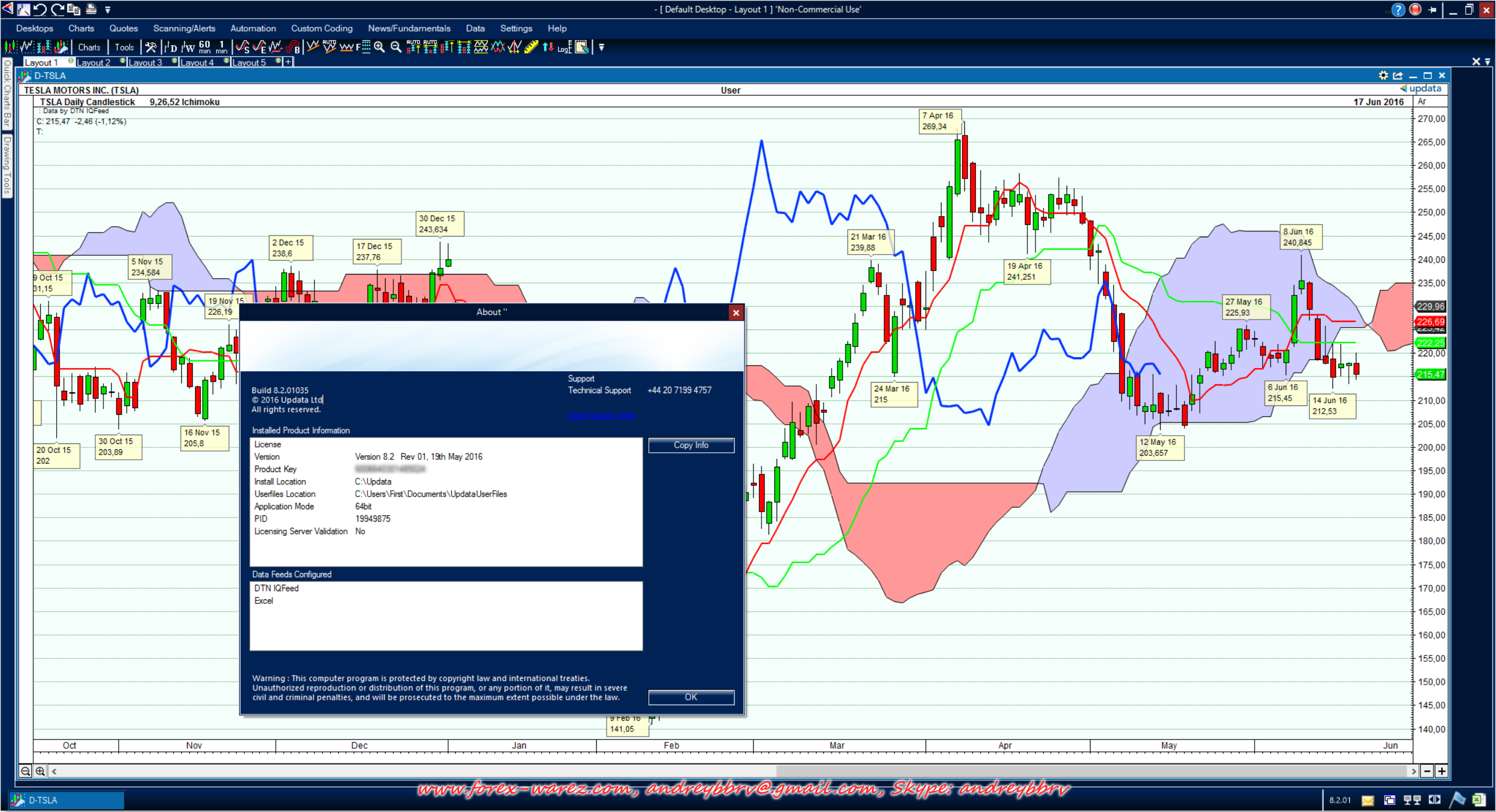Click OK in the About dialog

[691, 697]
